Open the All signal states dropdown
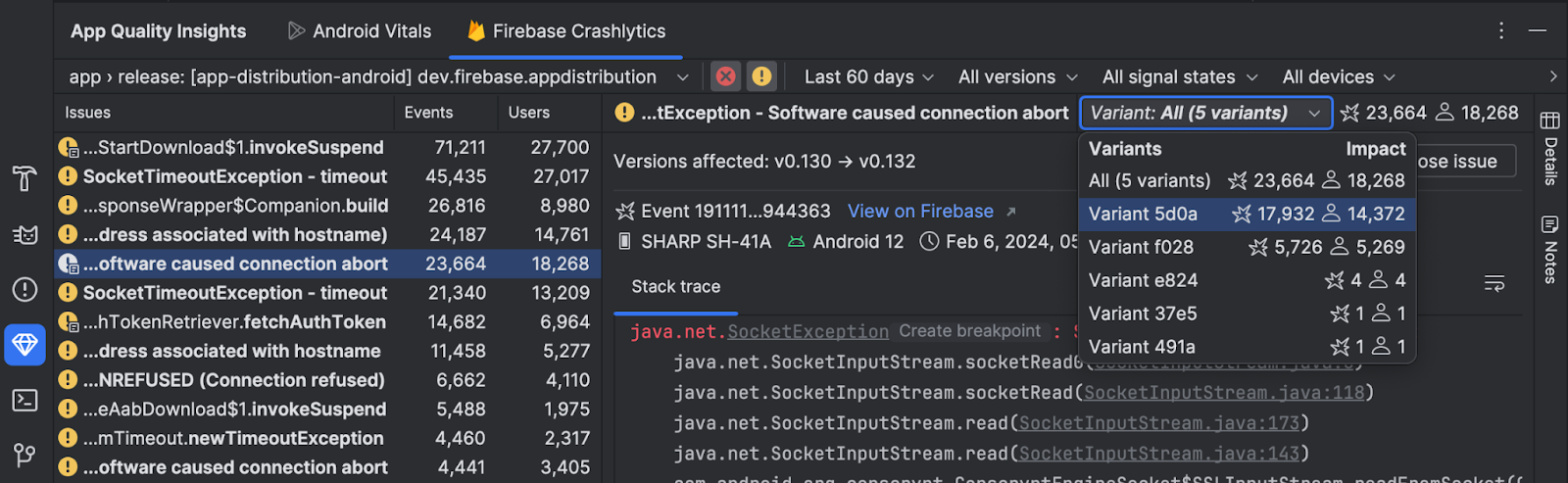 [x=1179, y=76]
